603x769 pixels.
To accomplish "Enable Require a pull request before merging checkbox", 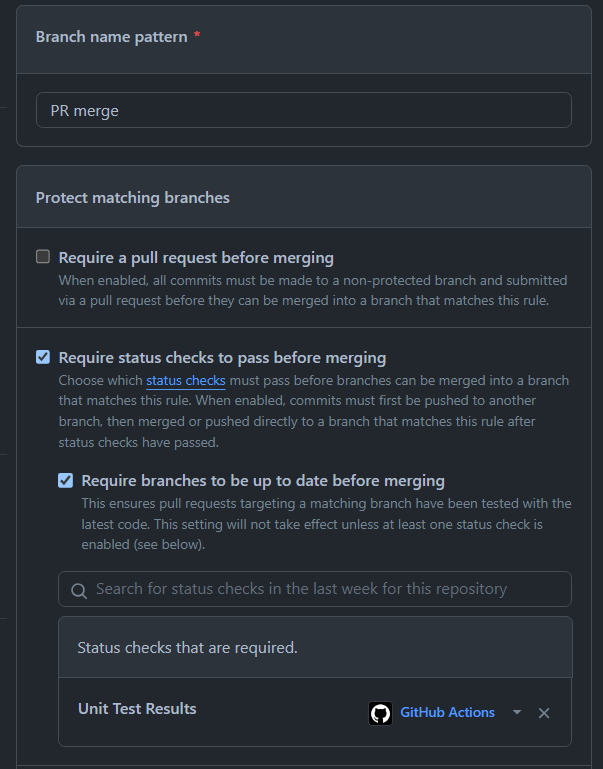I will (43, 257).
